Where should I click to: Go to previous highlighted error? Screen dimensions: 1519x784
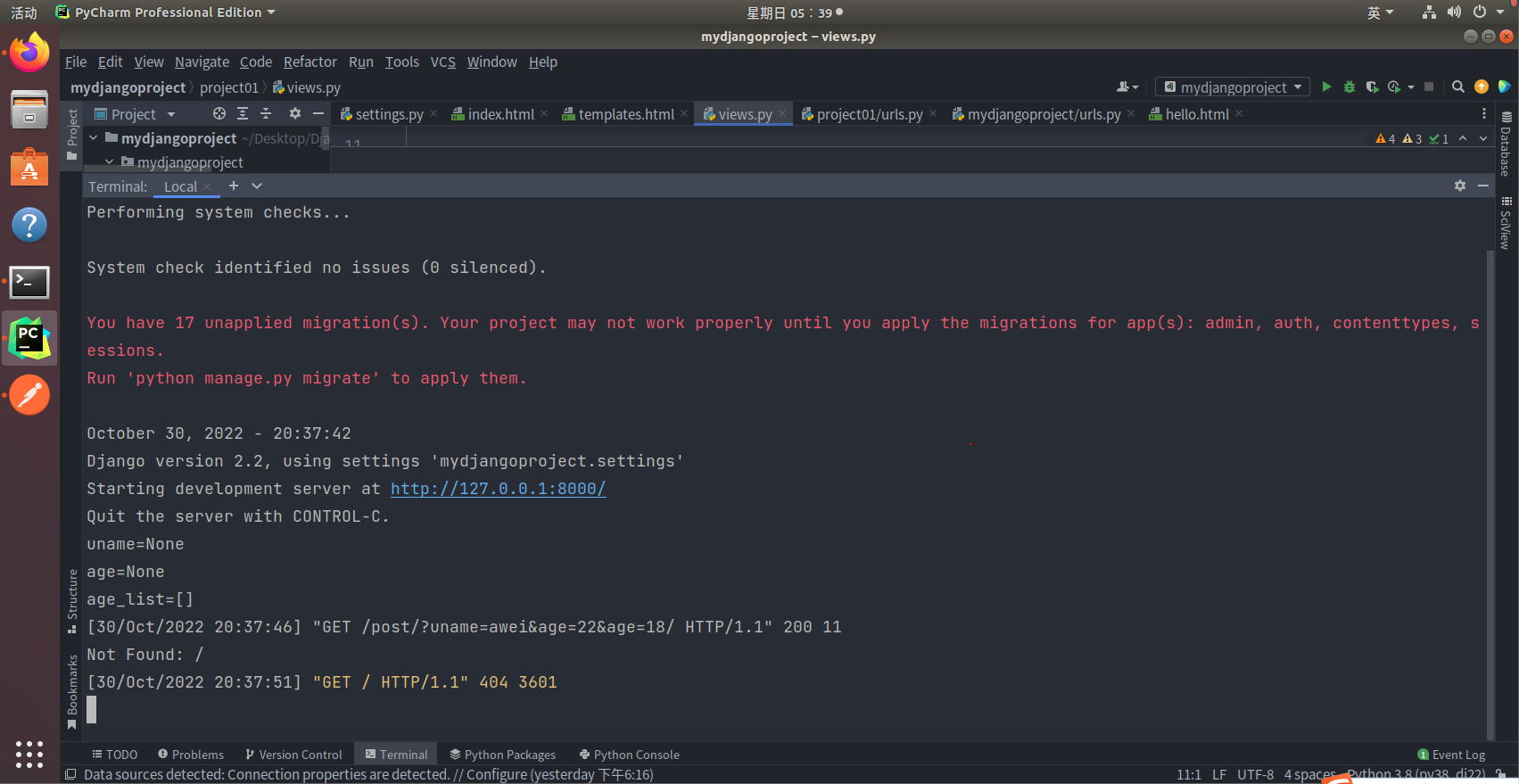click(1463, 138)
